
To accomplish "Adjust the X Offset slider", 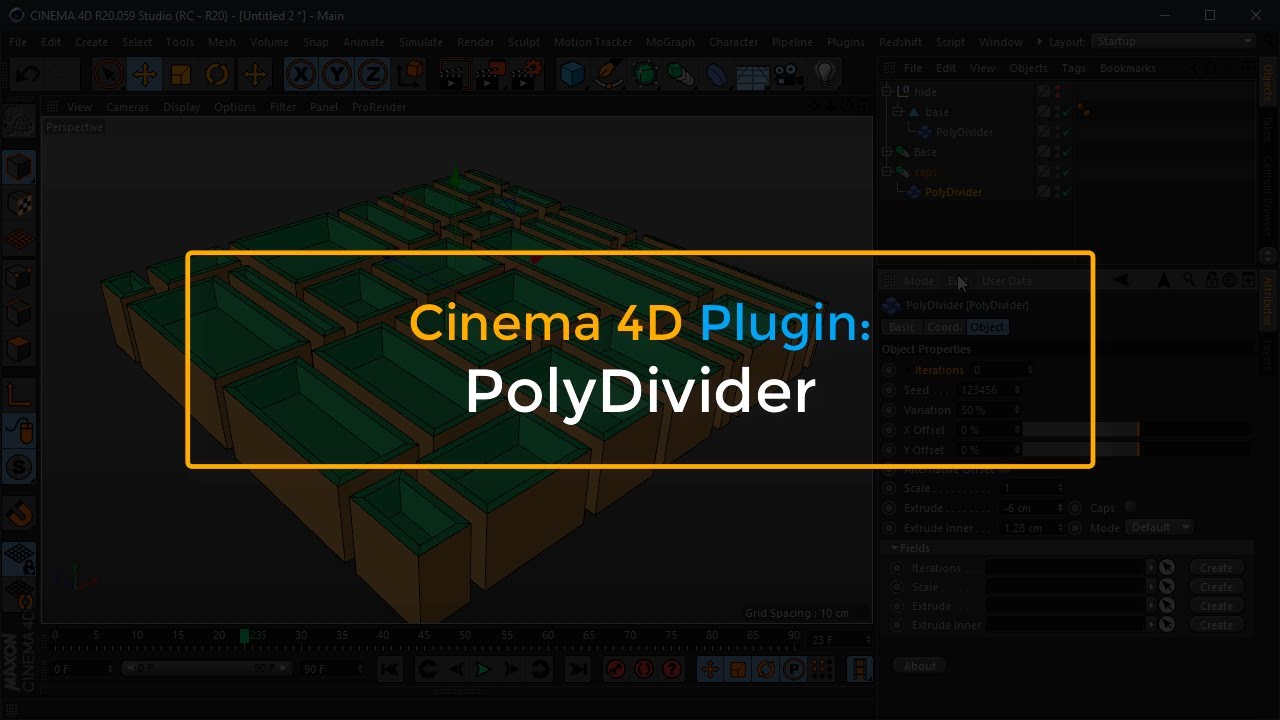I will click(x=1136, y=430).
